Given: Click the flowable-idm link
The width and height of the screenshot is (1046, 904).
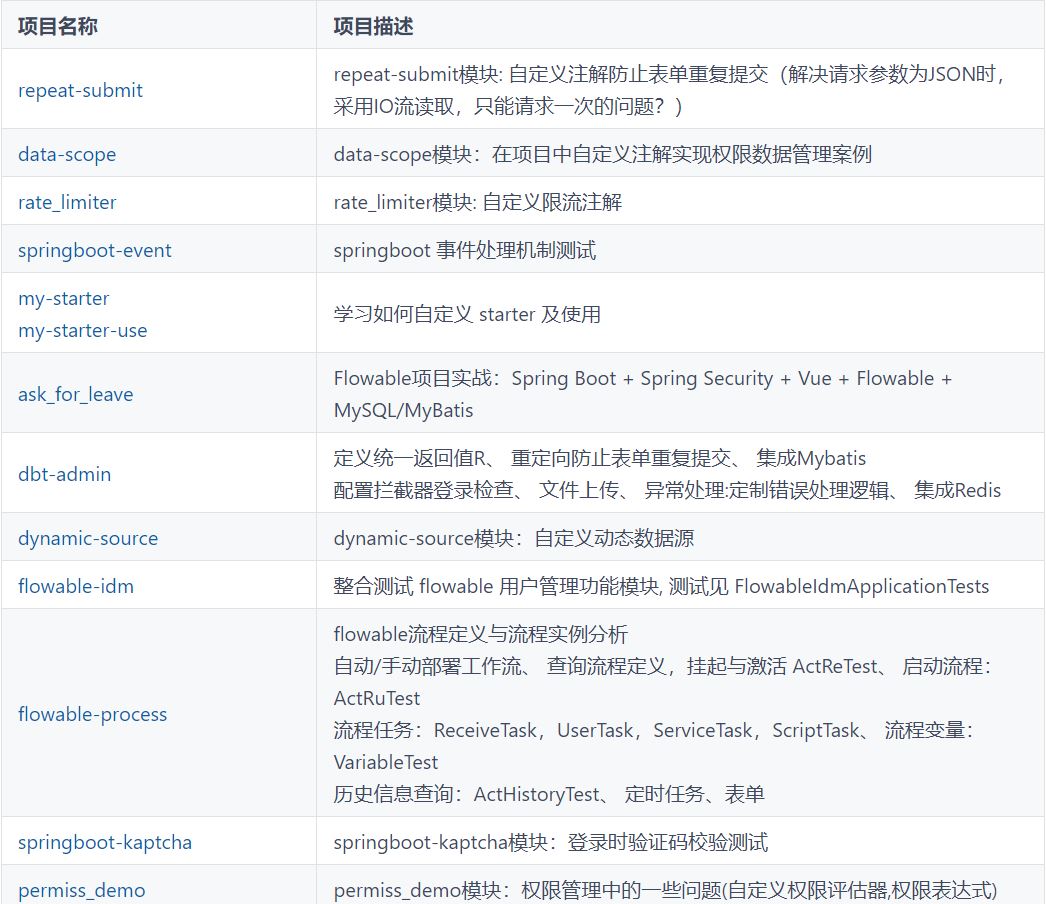Looking at the screenshot, I should coord(76,586).
